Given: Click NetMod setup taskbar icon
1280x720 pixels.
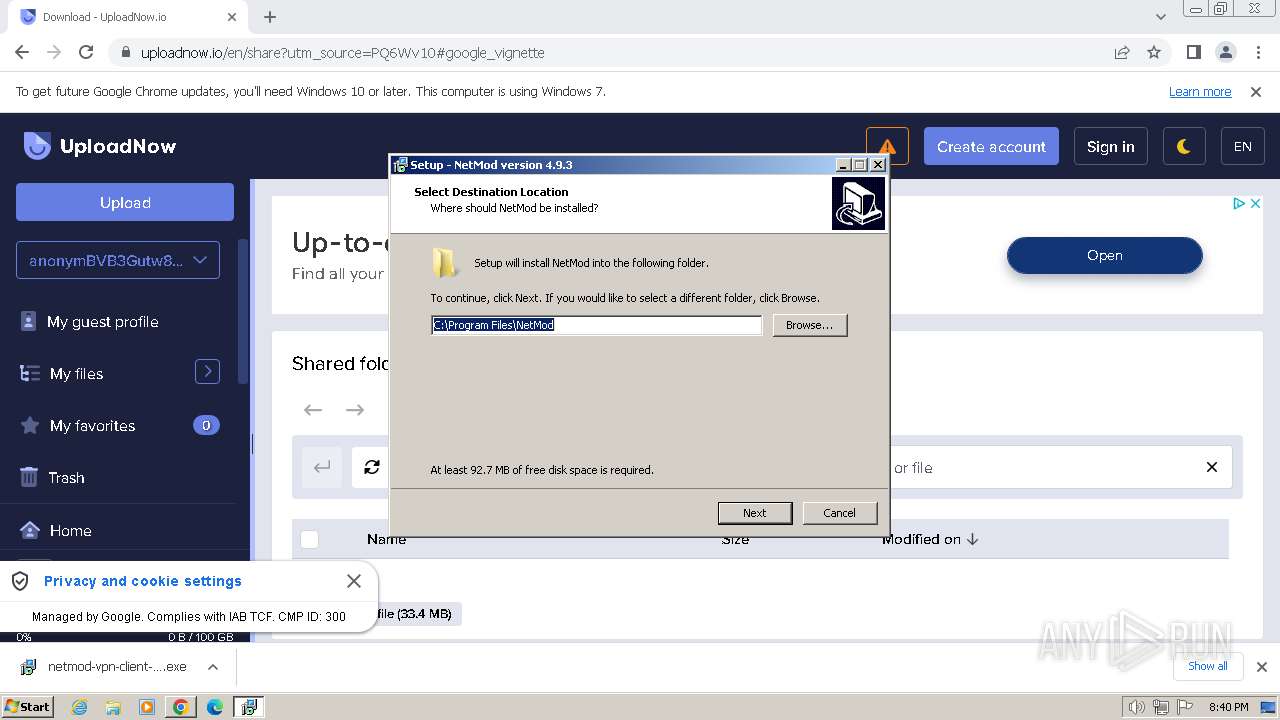Looking at the screenshot, I should coord(248,707).
